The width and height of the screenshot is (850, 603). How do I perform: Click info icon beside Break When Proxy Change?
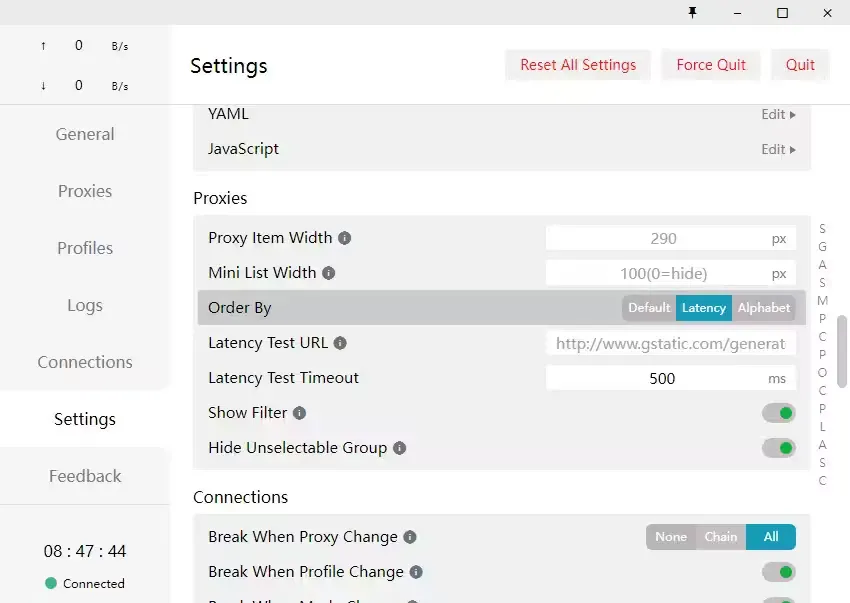(x=410, y=537)
